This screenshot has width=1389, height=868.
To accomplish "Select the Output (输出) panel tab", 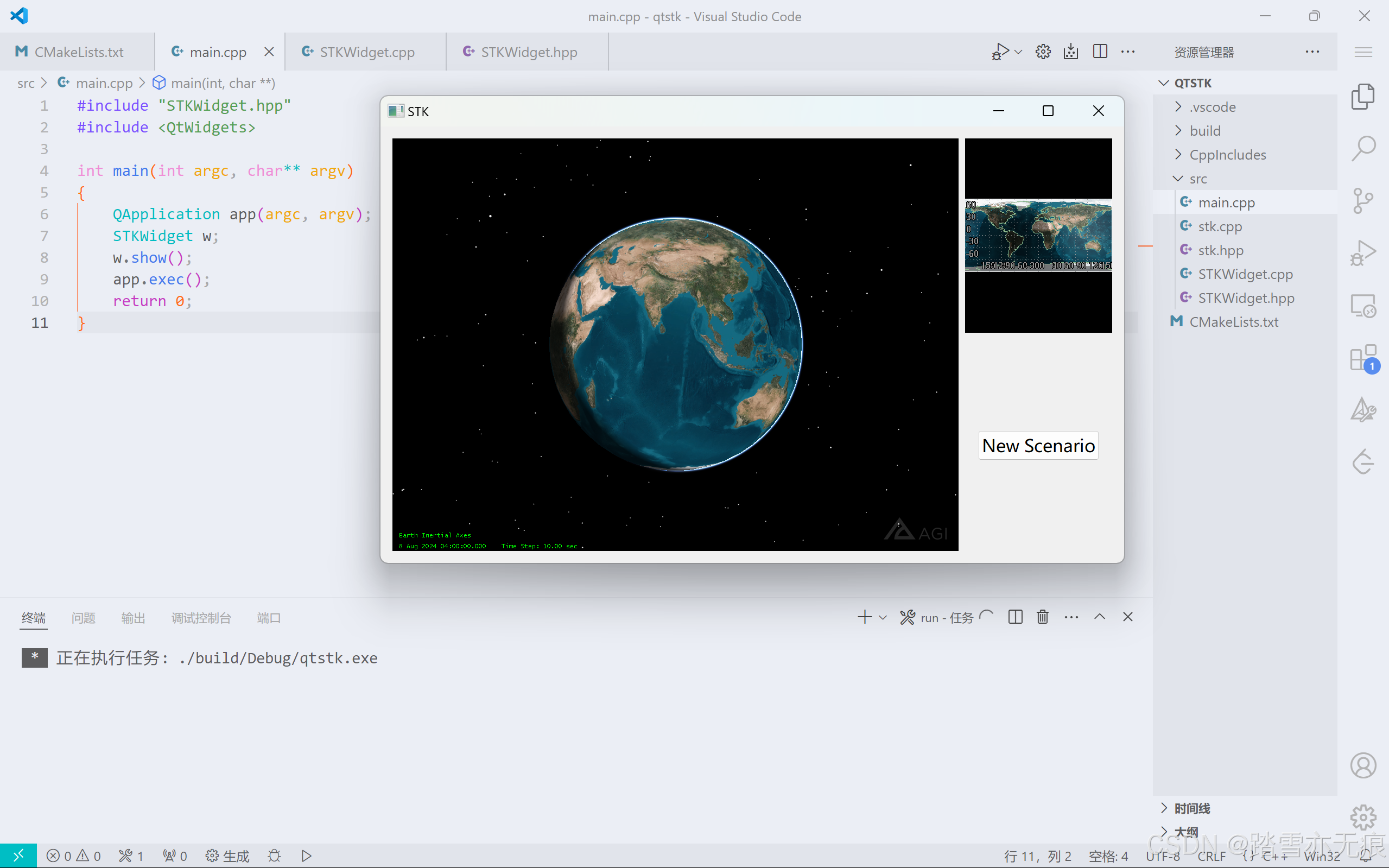I will pyautogui.click(x=133, y=618).
